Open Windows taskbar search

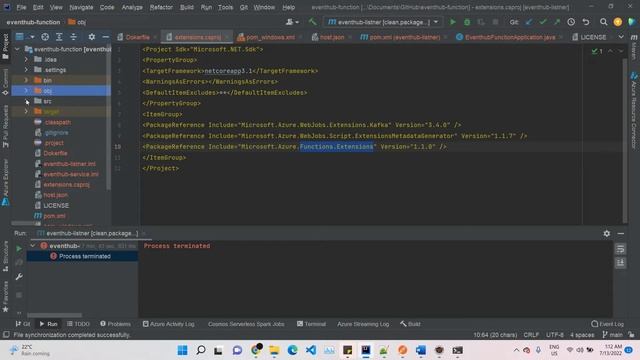click(201, 350)
